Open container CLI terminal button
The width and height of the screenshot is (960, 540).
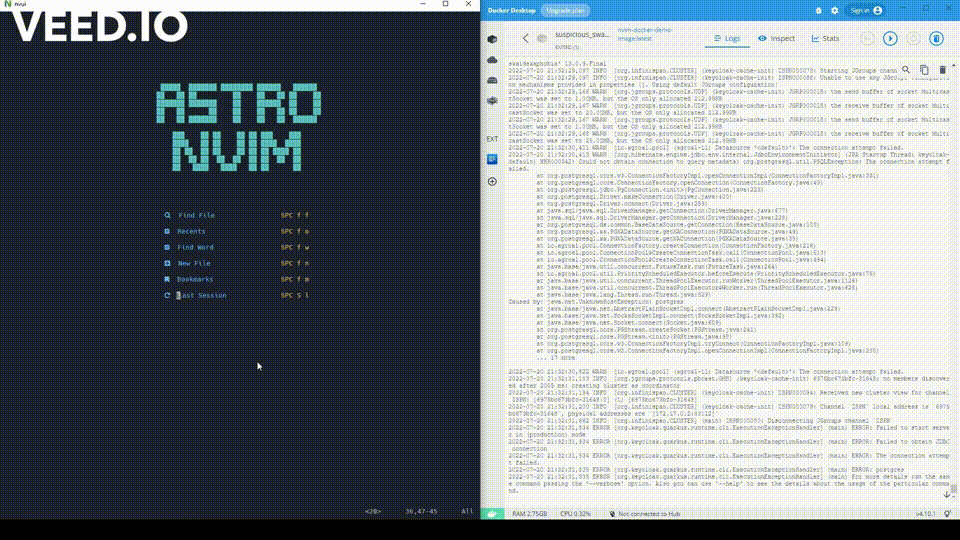[867, 39]
